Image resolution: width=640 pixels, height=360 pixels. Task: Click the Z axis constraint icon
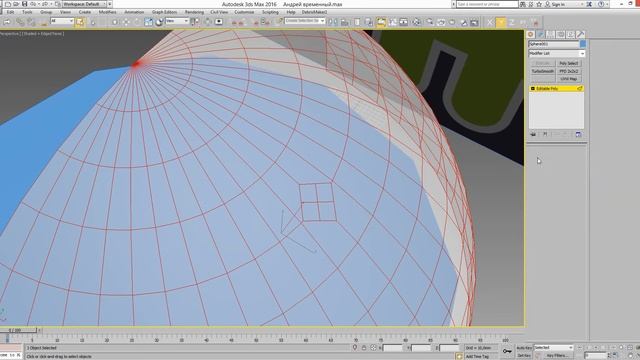pyautogui.click(x=511, y=22)
